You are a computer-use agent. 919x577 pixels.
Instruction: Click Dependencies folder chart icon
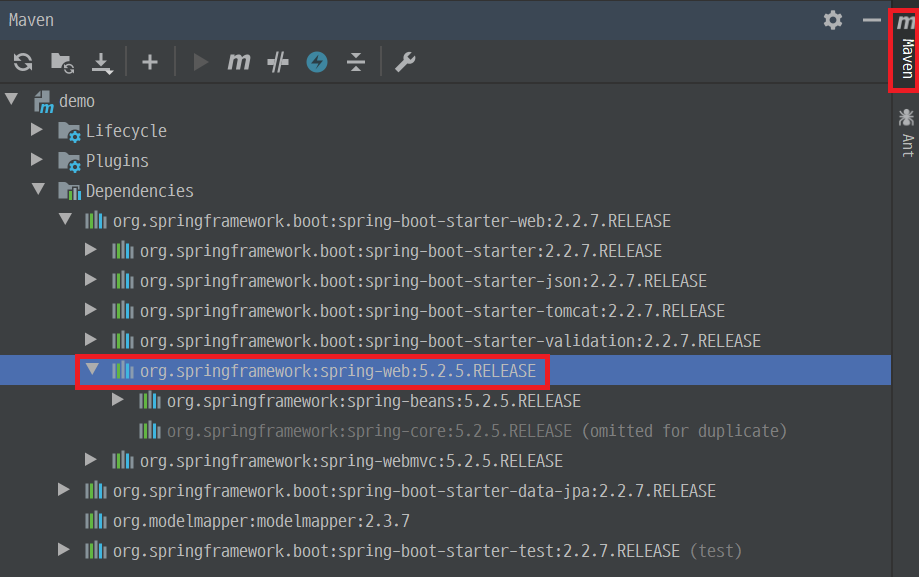[69, 191]
